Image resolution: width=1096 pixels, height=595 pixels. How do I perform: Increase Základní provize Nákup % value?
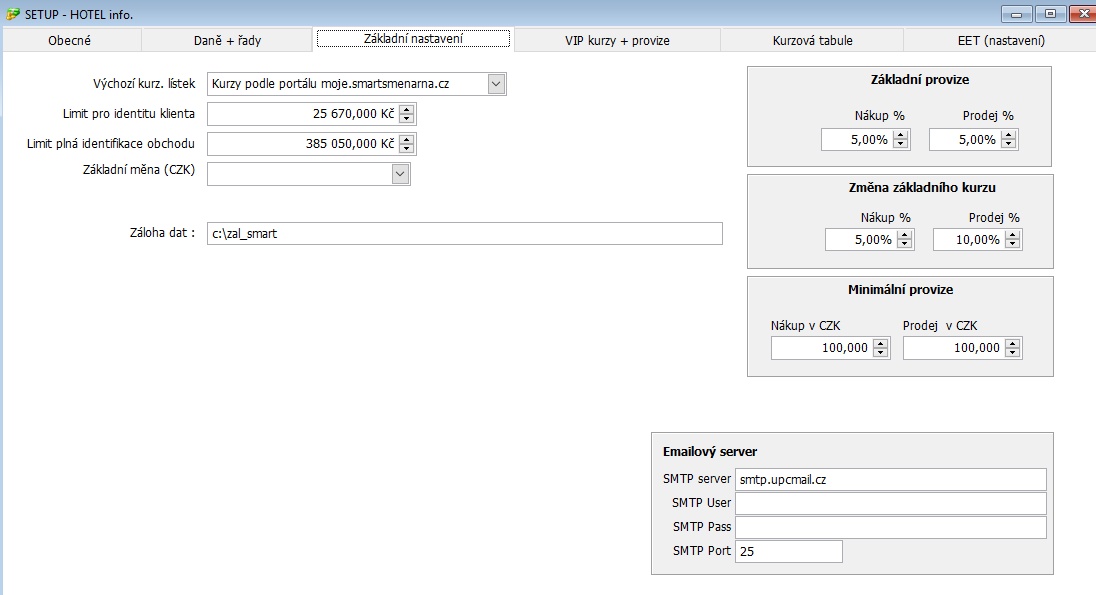tap(901, 135)
